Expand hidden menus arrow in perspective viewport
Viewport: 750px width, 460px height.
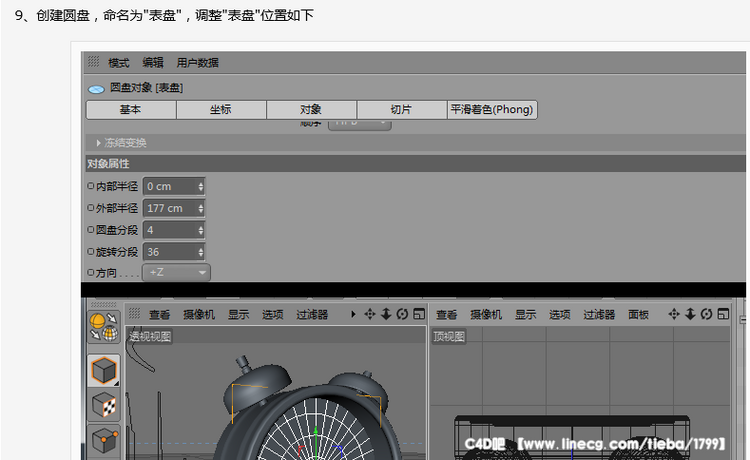tap(353, 314)
